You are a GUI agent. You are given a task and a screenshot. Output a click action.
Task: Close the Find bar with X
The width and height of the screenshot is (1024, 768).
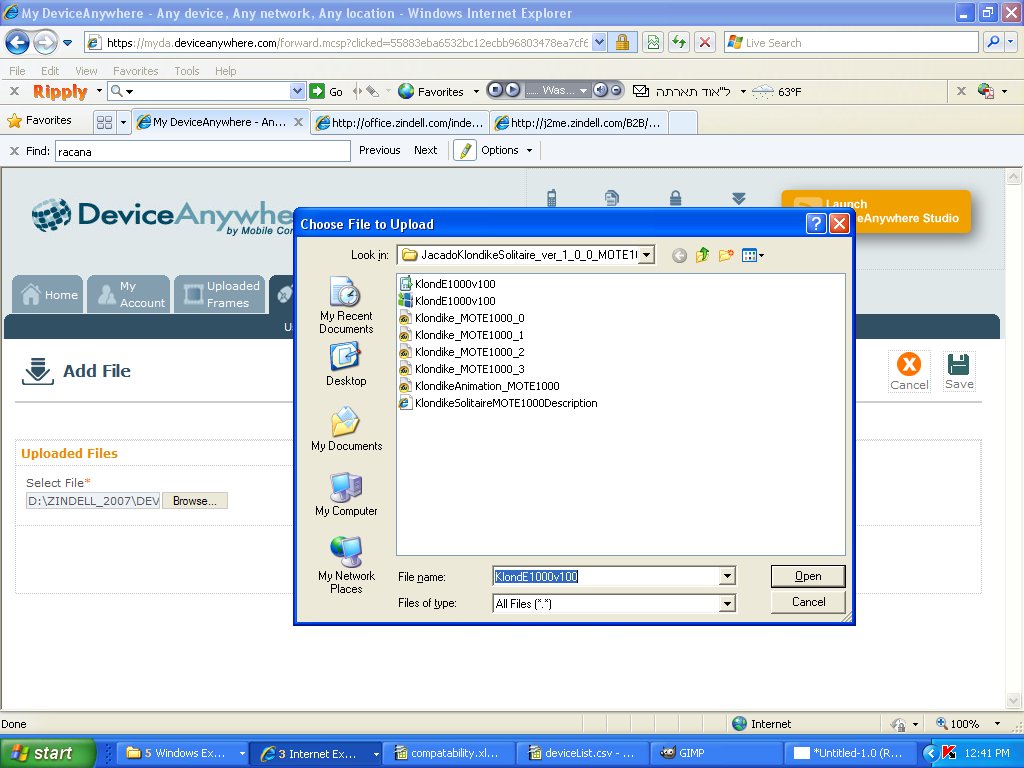tap(14, 151)
